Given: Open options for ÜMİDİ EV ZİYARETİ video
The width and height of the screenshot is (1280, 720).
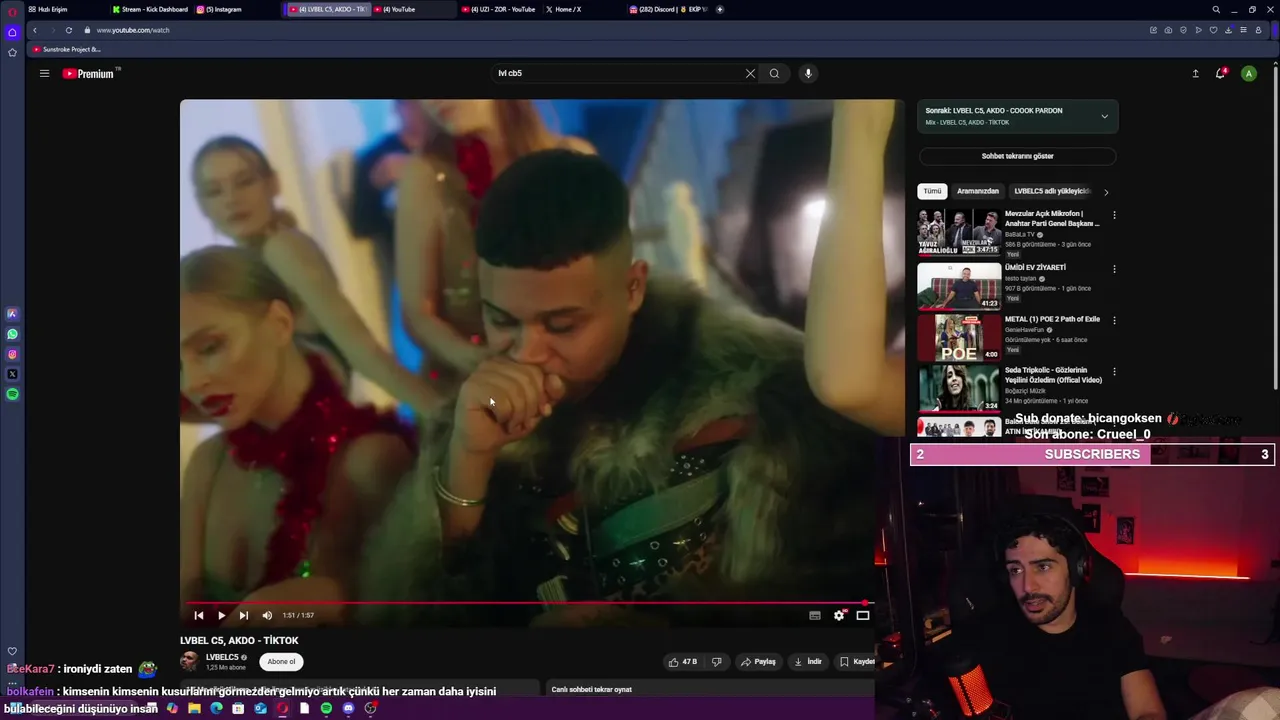Looking at the screenshot, I should point(1114,268).
